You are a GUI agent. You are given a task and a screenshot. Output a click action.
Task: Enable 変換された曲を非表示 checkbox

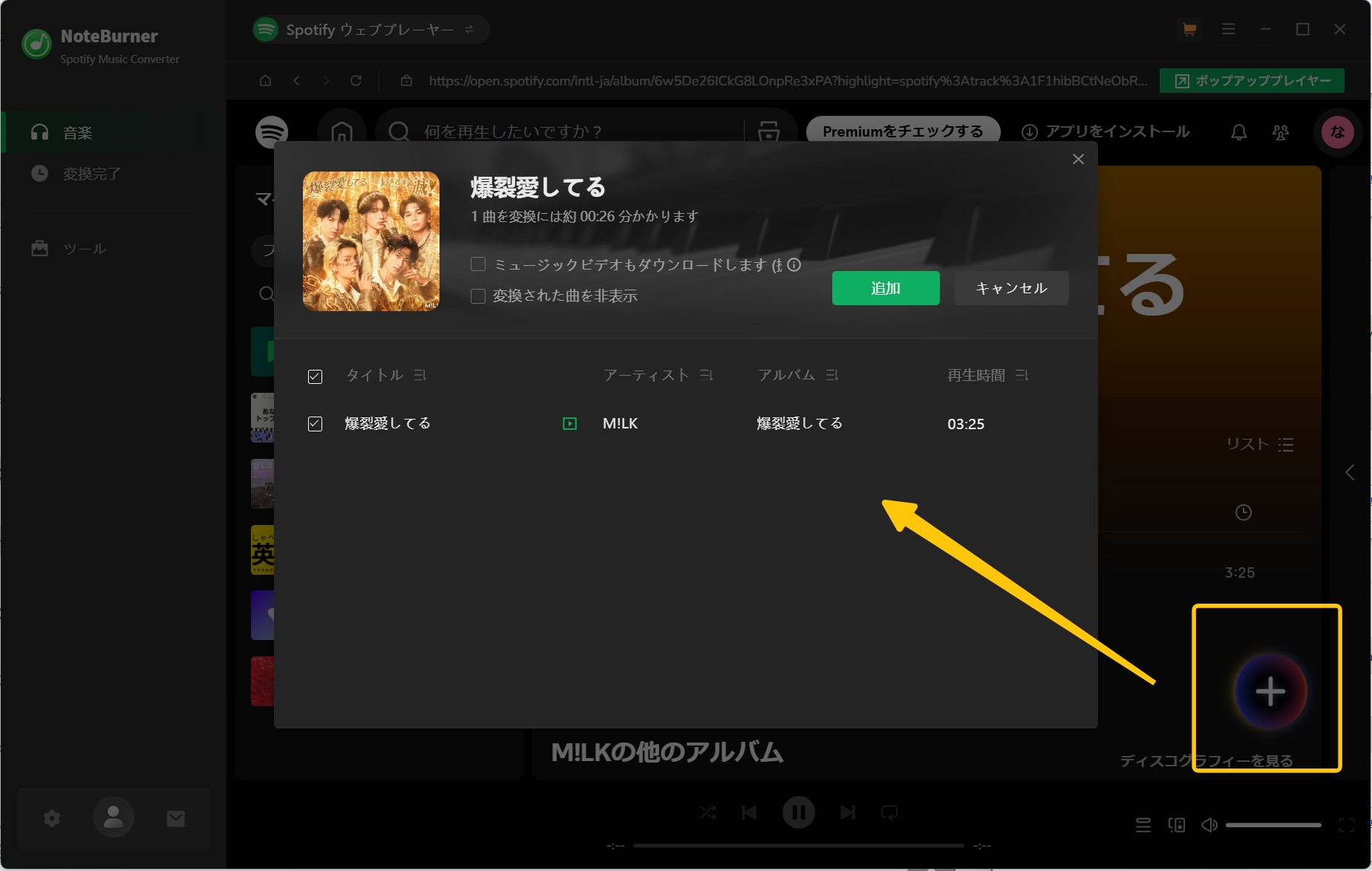(x=478, y=296)
